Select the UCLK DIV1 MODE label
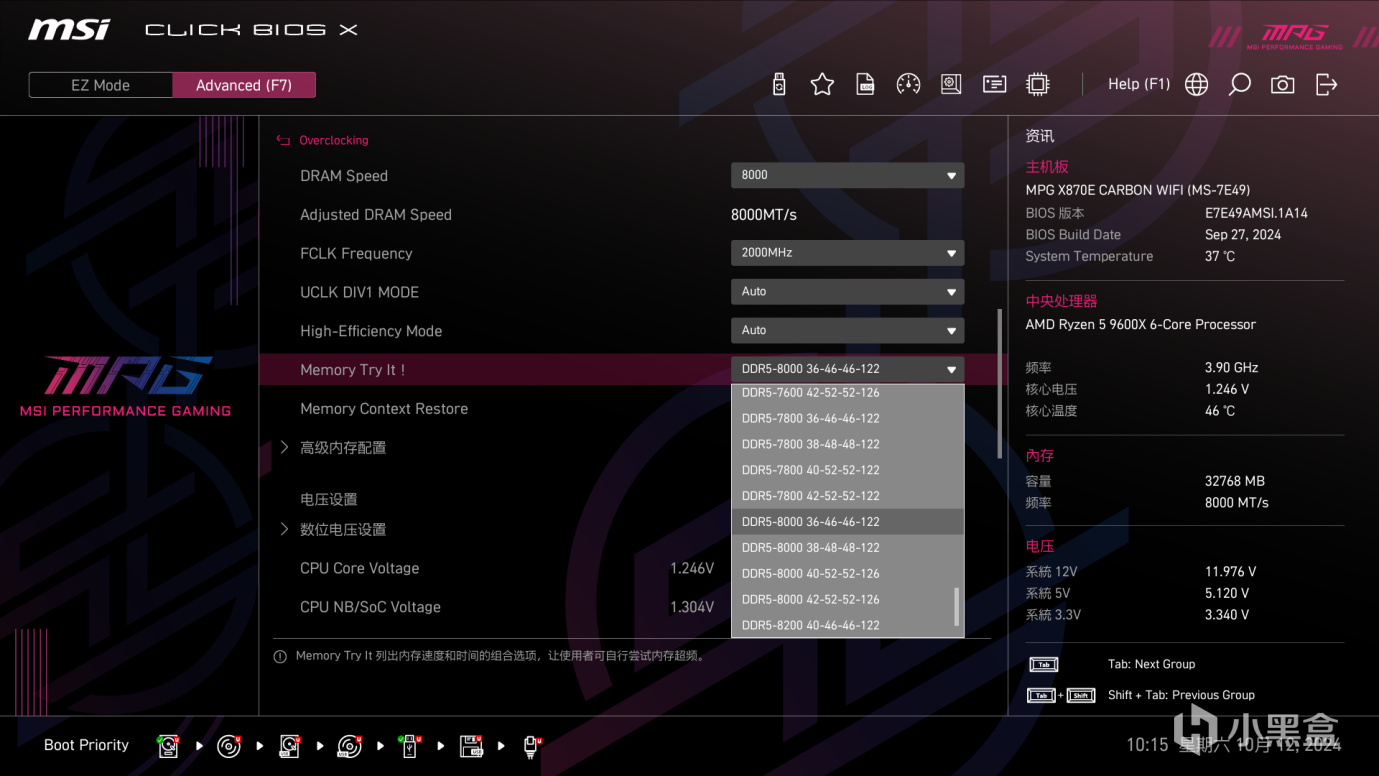Viewport: 1379px width, 776px height. [x=359, y=292]
